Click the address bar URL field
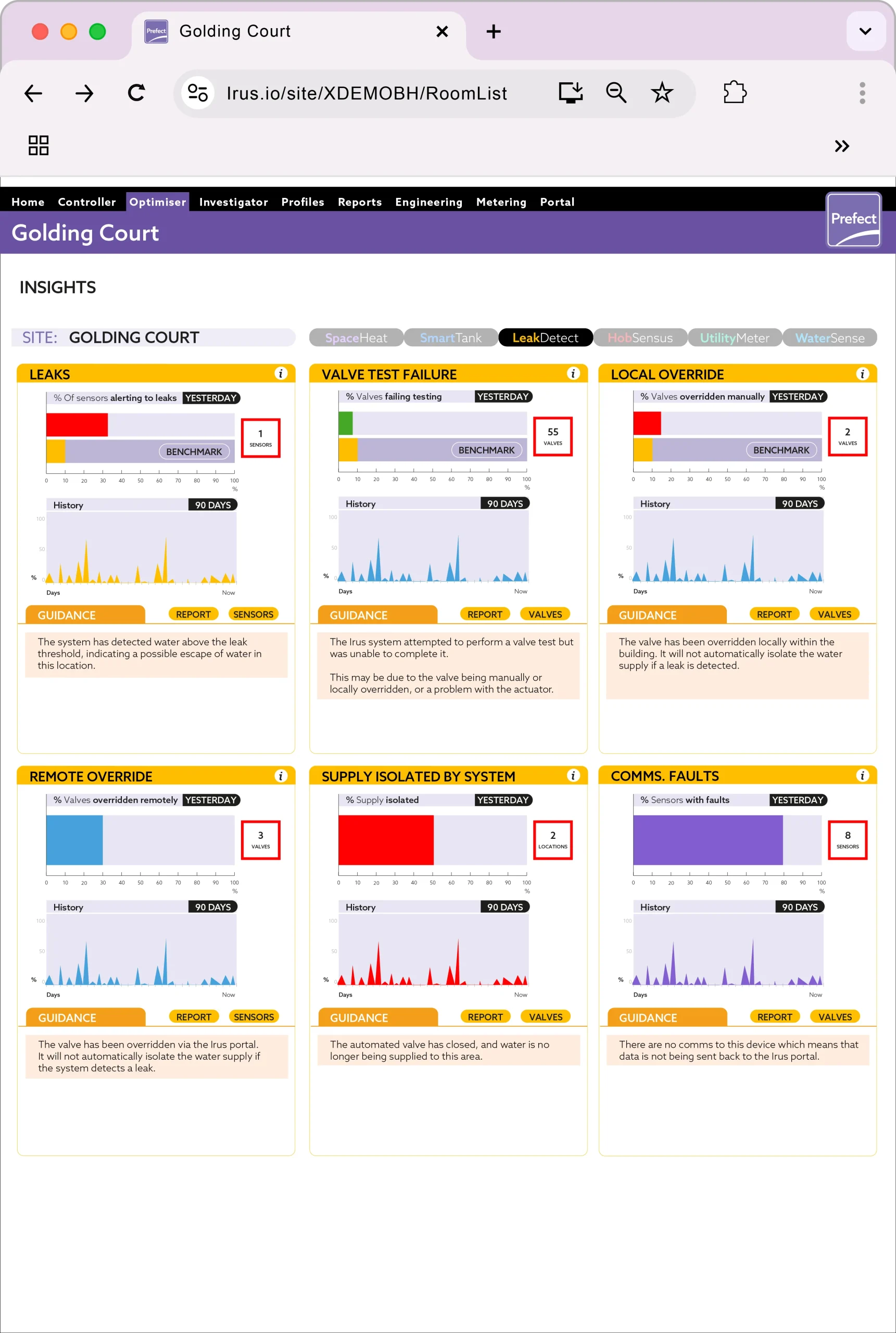The height and width of the screenshot is (1333, 896). pos(367,93)
